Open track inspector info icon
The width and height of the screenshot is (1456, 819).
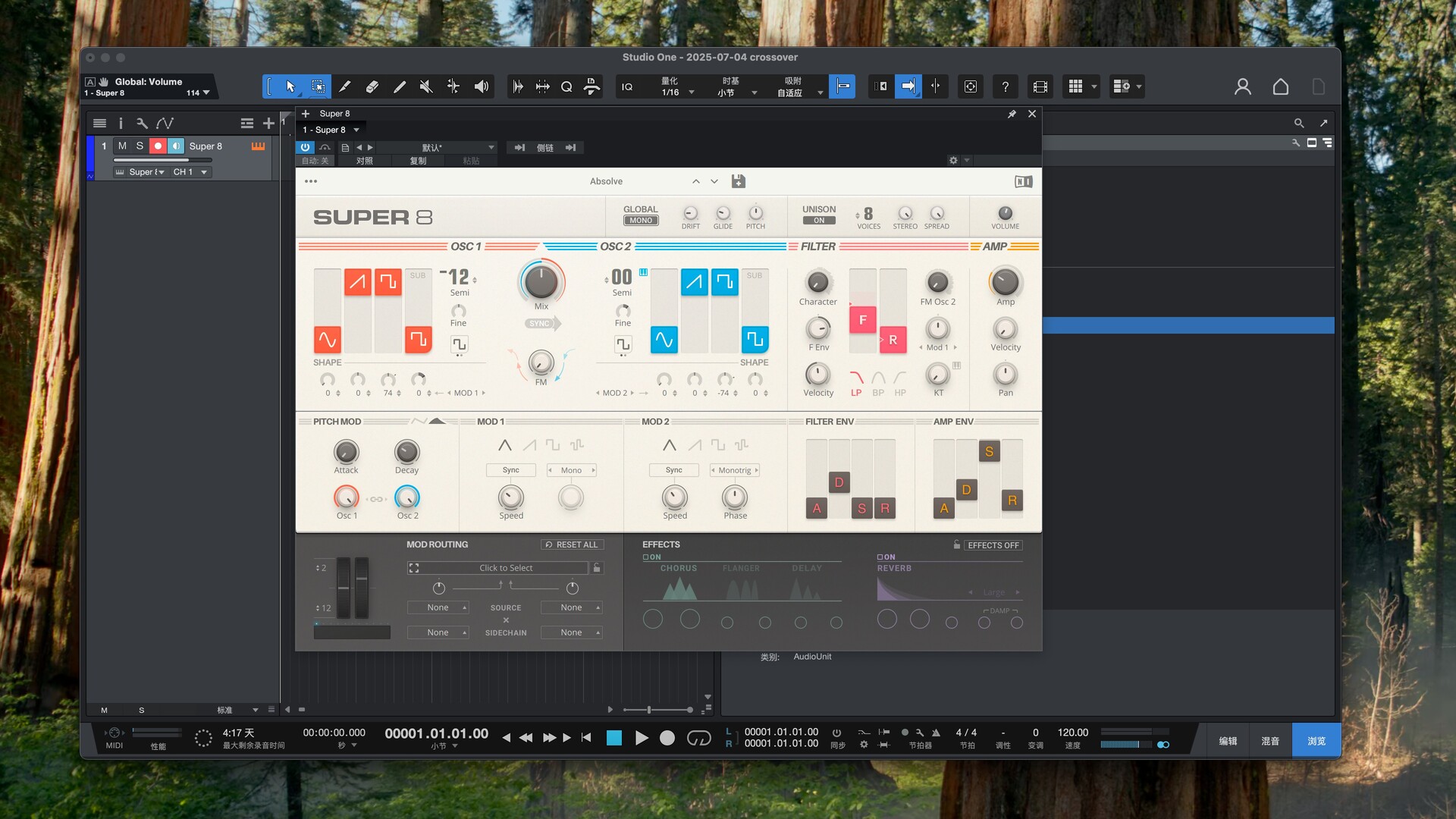121,123
